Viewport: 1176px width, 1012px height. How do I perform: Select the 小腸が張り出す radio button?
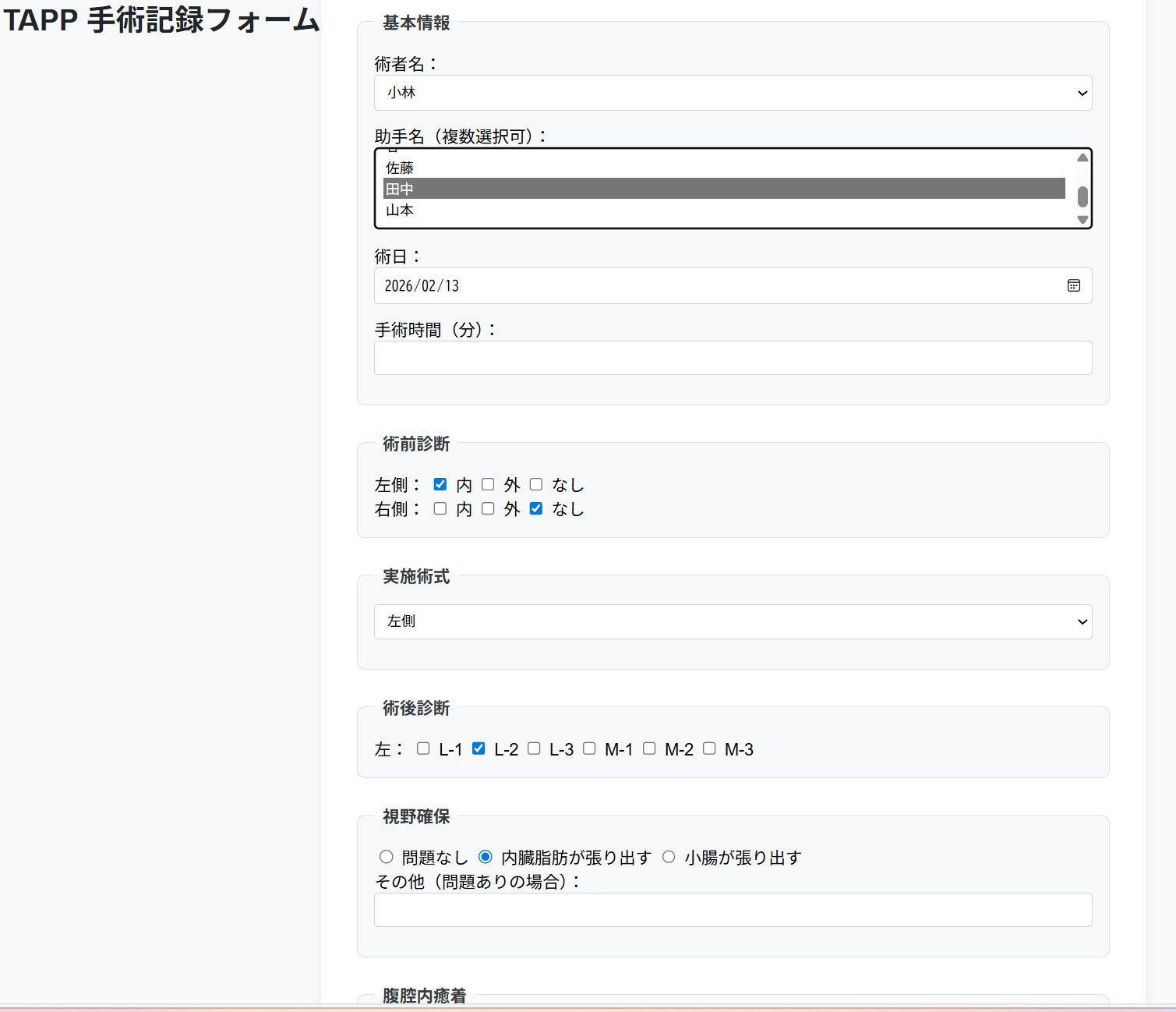pos(669,856)
